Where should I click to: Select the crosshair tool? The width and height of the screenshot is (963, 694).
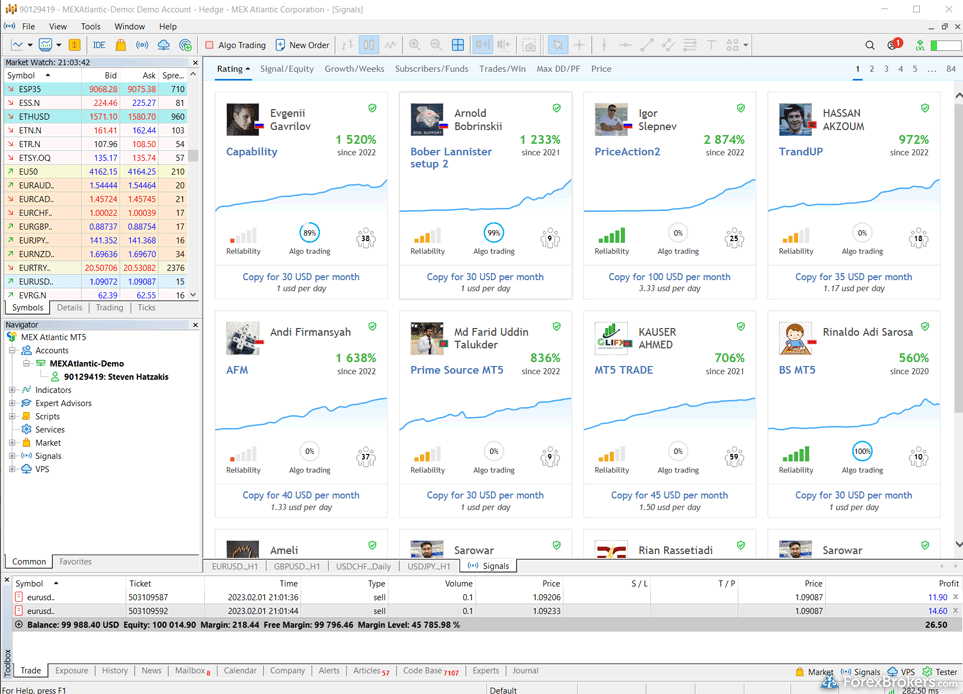tap(579, 45)
